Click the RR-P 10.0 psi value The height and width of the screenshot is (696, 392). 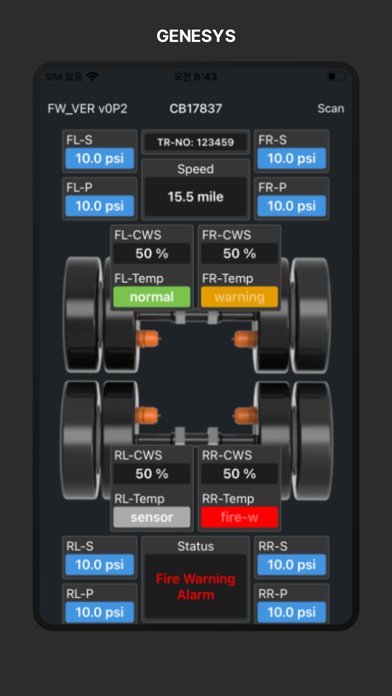pyautogui.click(x=292, y=612)
